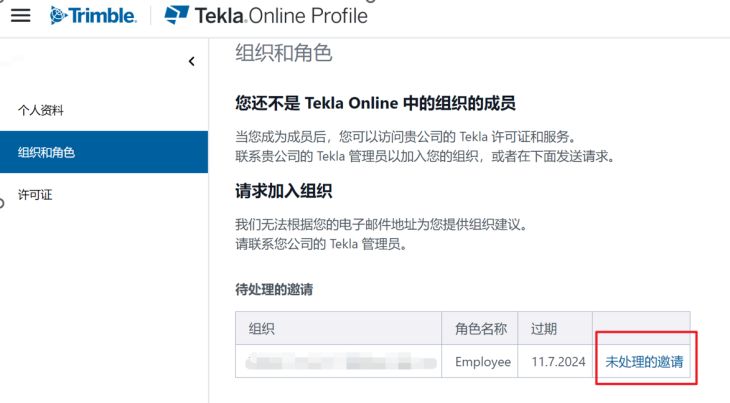Click the Tekla Online Profile title
The width and height of the screenshot is (730, 403).
coord(281,15)
